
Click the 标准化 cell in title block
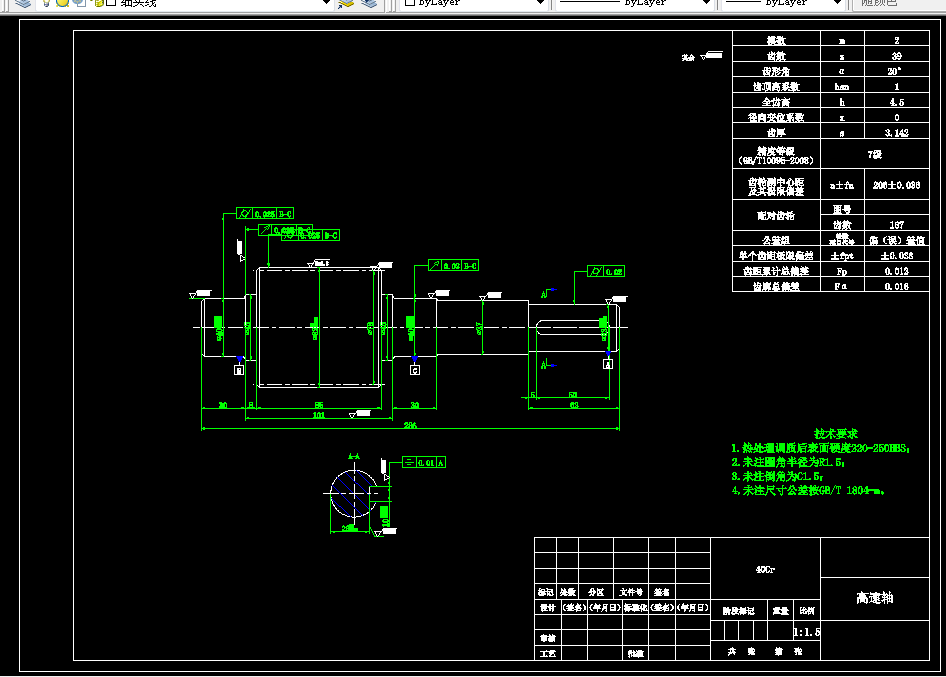coord(636,607)
